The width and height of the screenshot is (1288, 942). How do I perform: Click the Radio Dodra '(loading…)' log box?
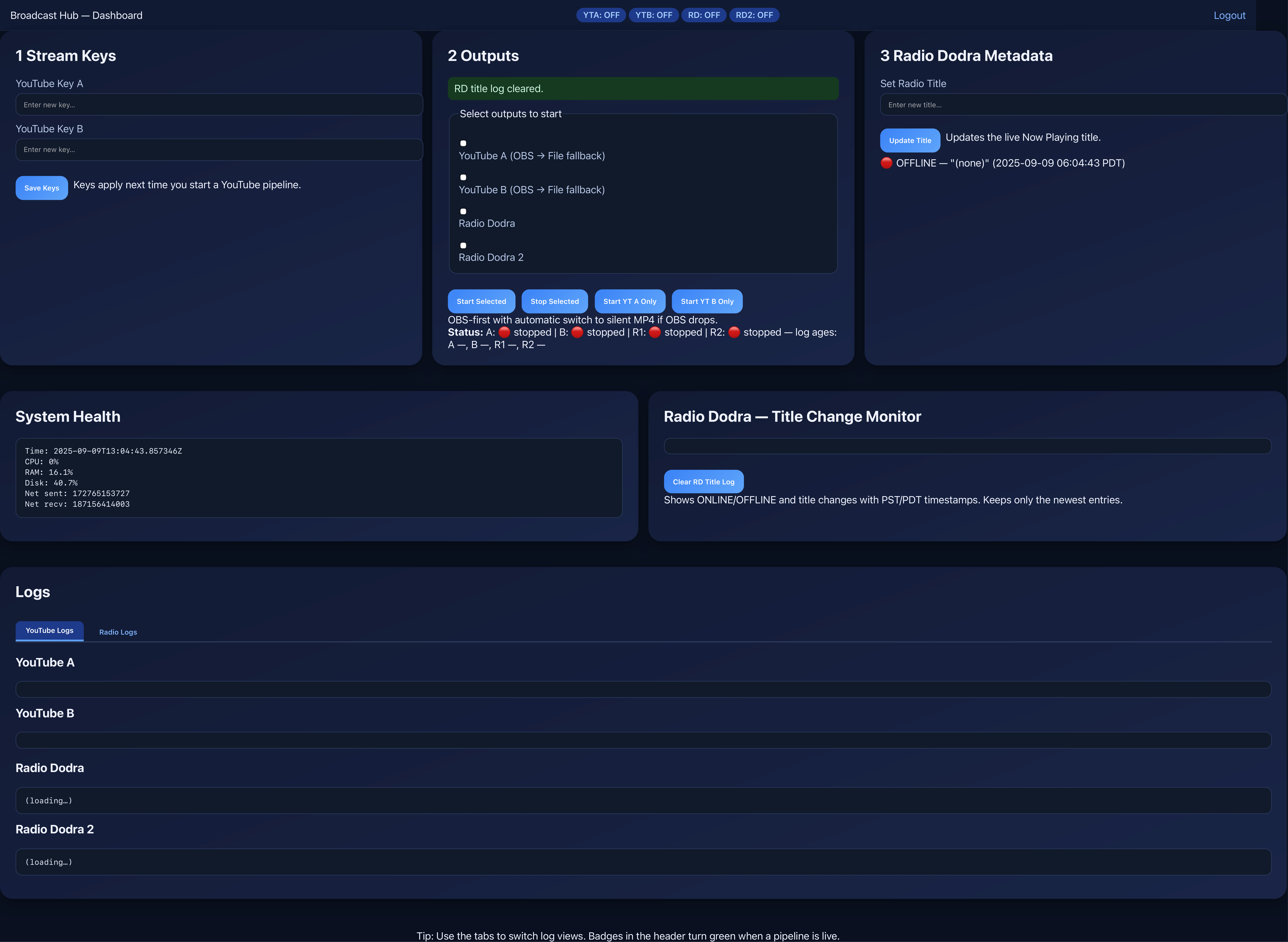pyautogui.click(x=643, y=801)
